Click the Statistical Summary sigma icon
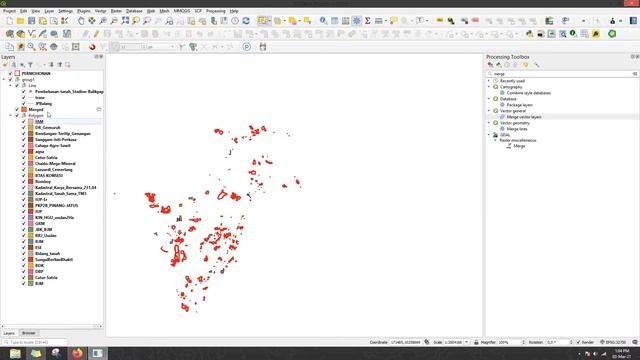The image size is (640, 360). click(x=367, y=20)
